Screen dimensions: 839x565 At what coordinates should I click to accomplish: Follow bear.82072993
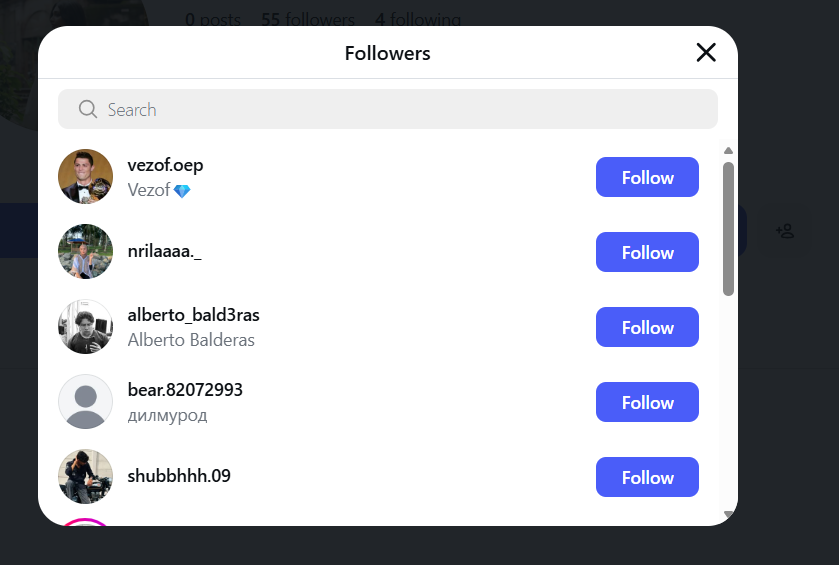(x=647, y=403)
